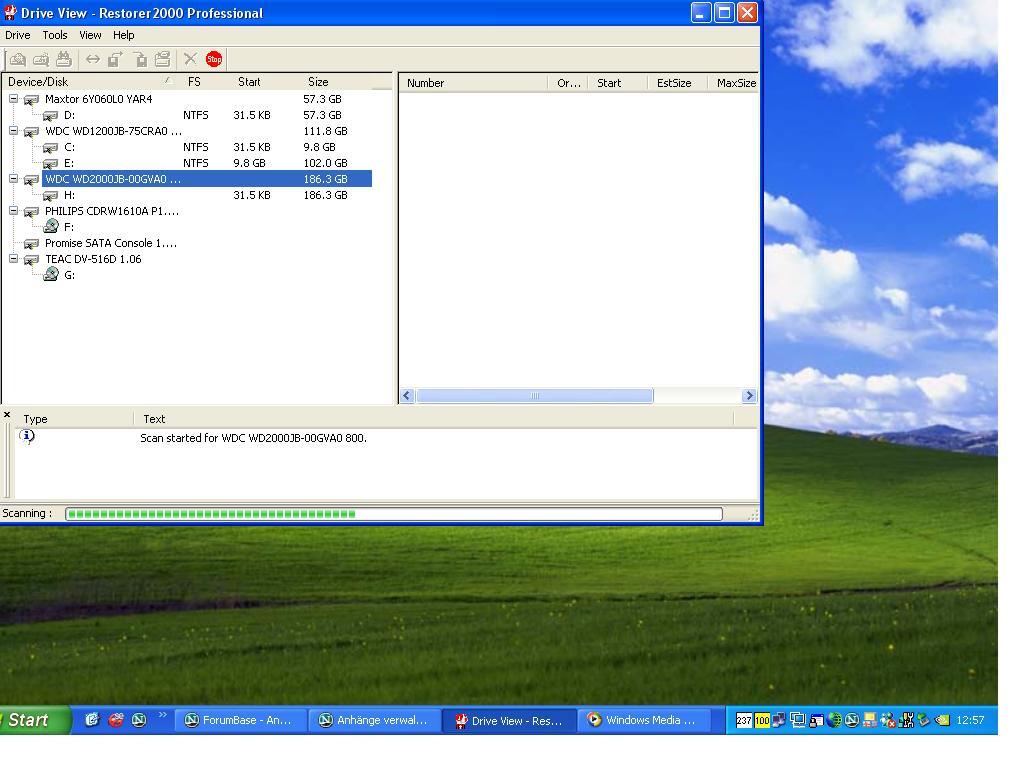Click the drive icon beside Maxtor 6Y060L0
This screenshot has width=1024, height=768.
coord(31,100)
